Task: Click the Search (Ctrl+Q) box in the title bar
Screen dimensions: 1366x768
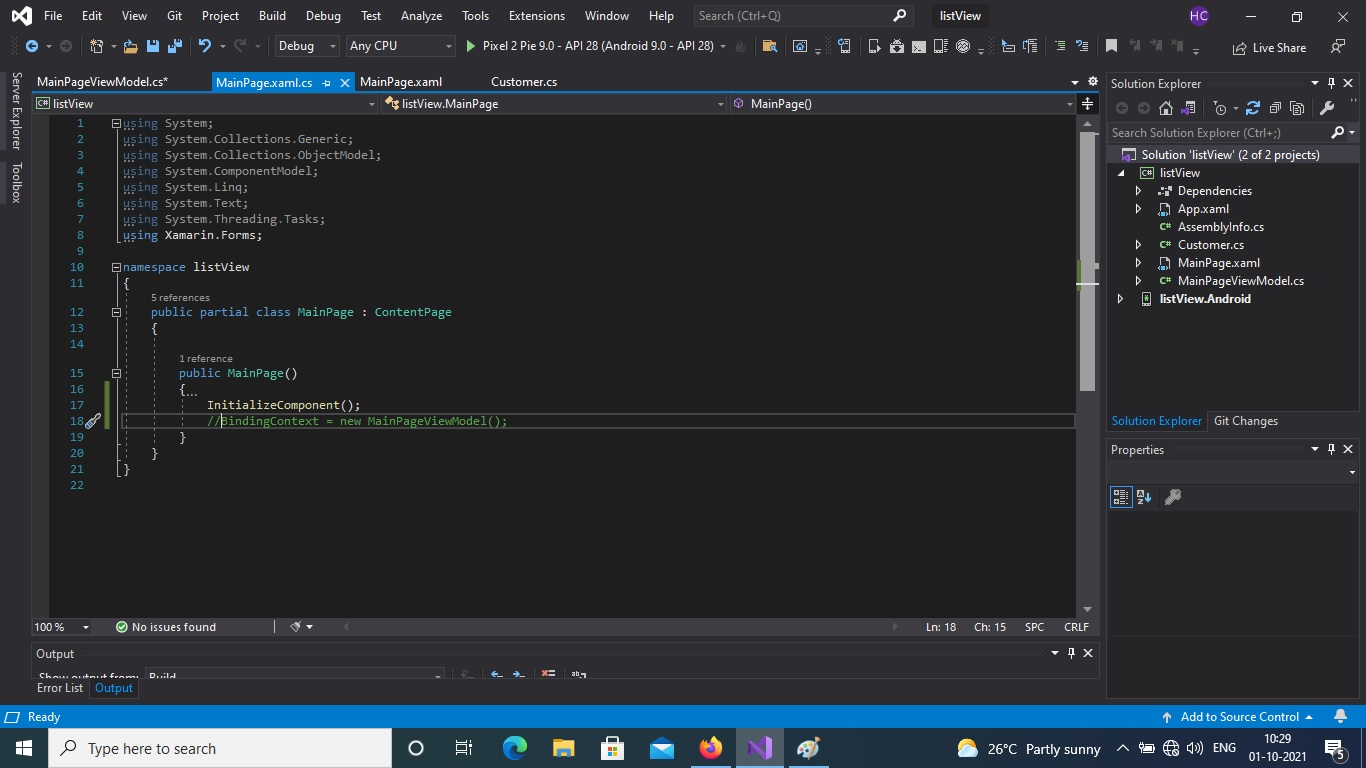Action: (802, 16)
